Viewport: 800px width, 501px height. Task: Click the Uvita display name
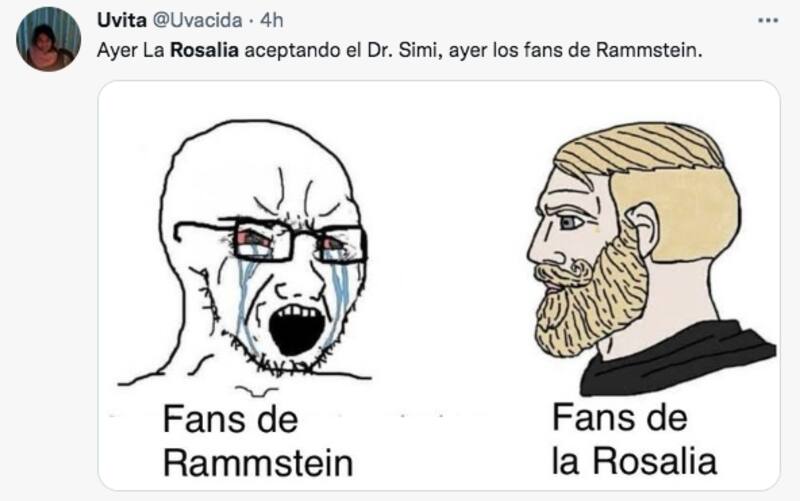pyautogui.click(x=121, y=20)
